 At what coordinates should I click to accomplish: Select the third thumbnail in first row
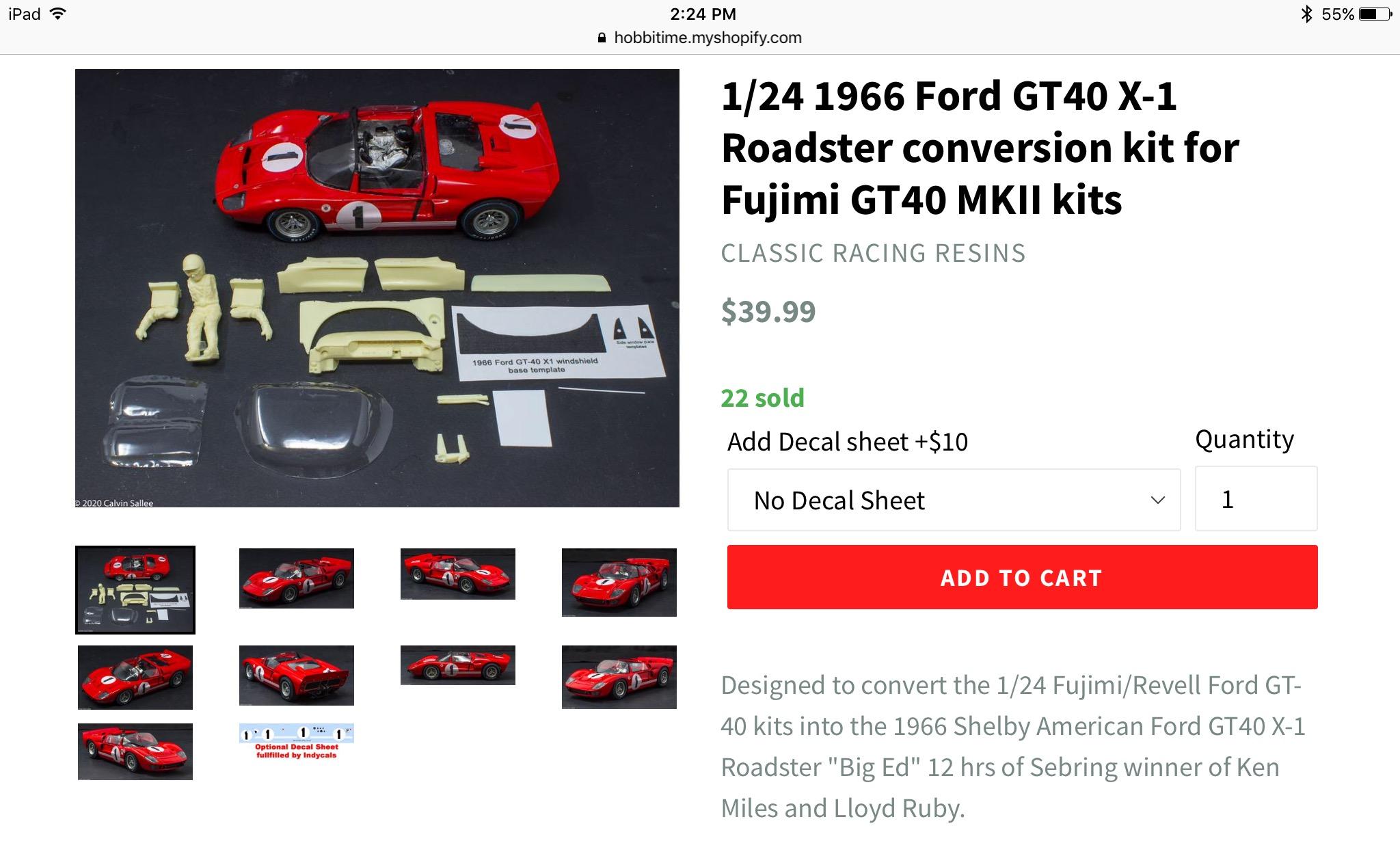pos(458,574)
